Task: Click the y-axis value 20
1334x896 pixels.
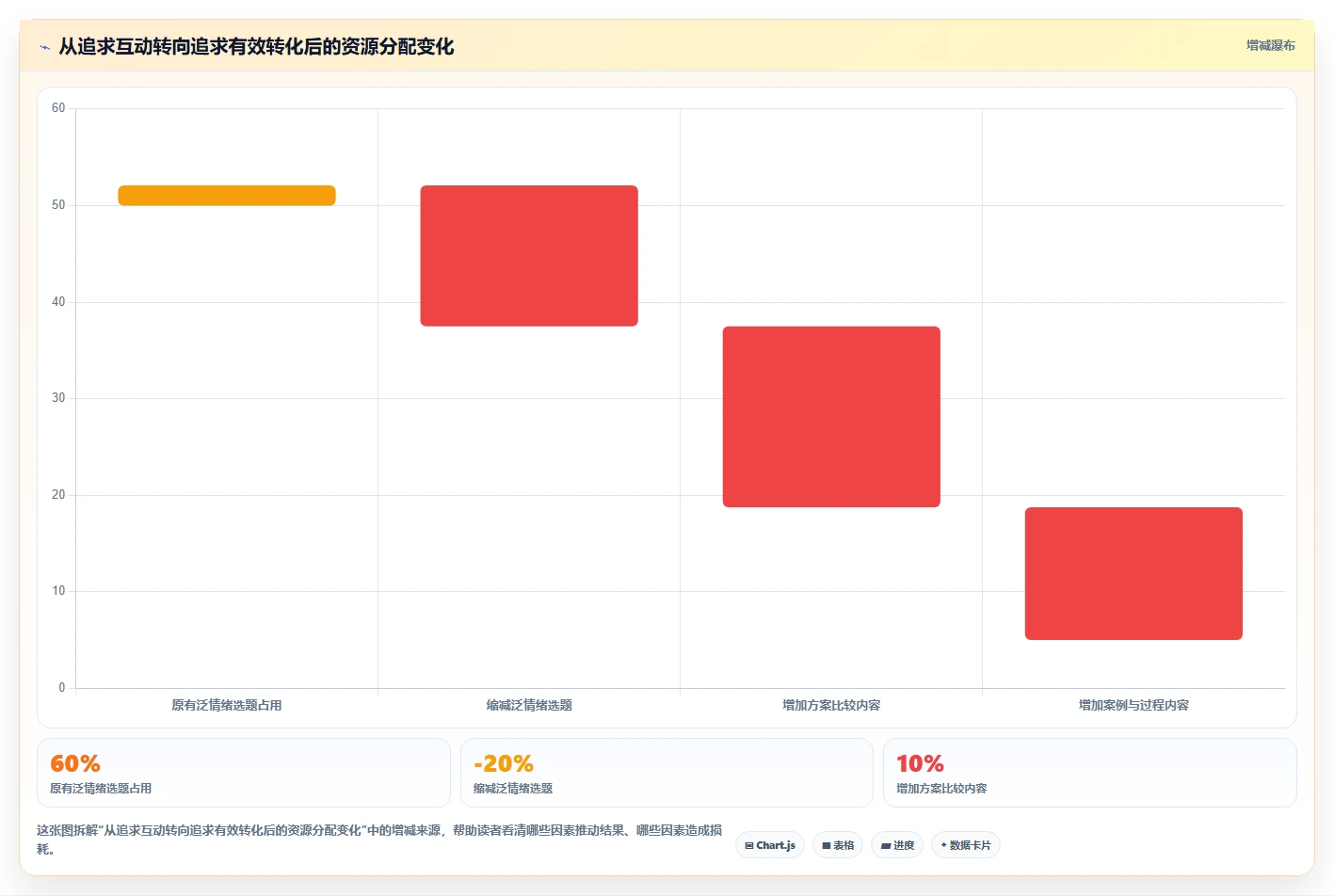Action: point(58,495)
